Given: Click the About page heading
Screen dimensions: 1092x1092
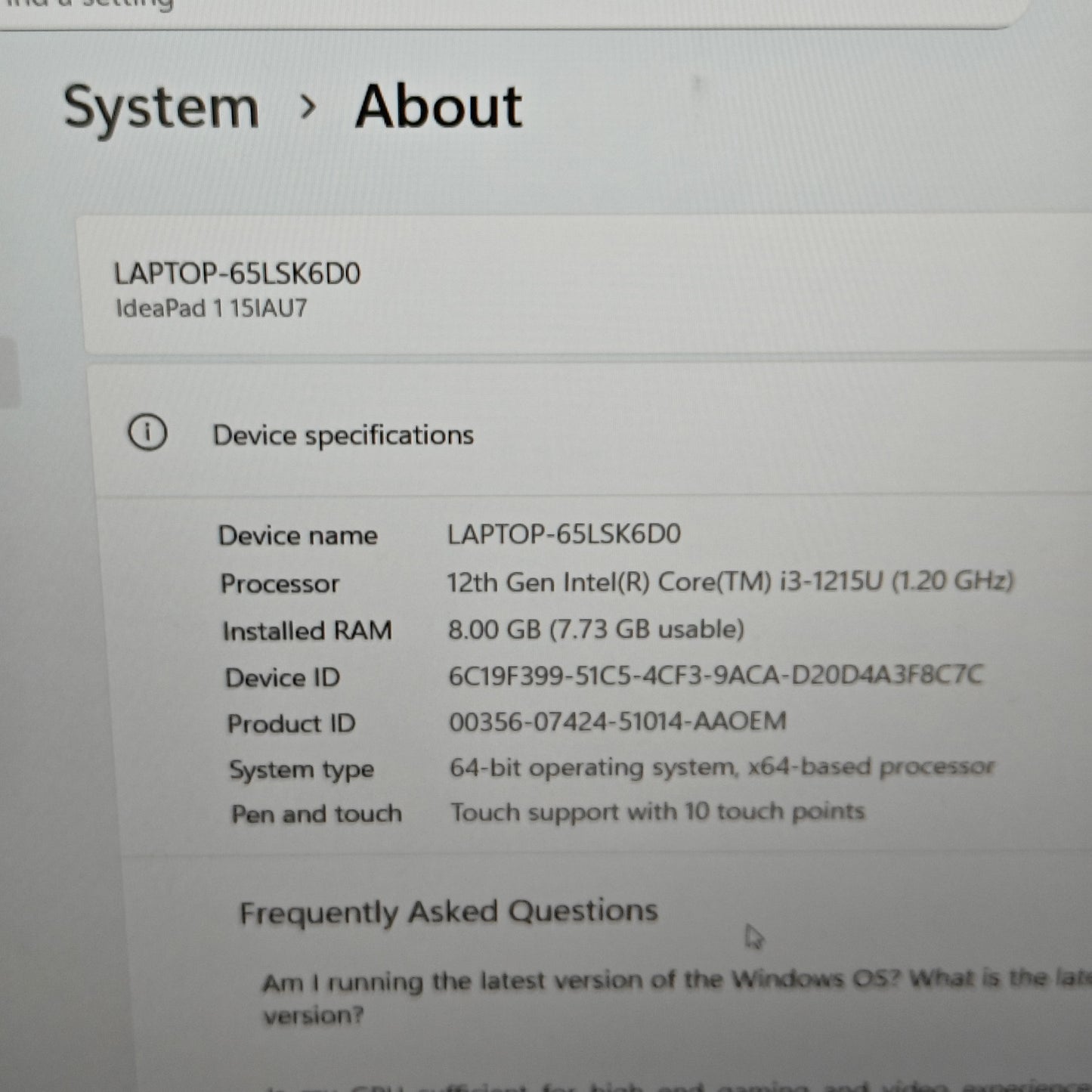Looking at the screenshot, I should (x=438, y=107).
